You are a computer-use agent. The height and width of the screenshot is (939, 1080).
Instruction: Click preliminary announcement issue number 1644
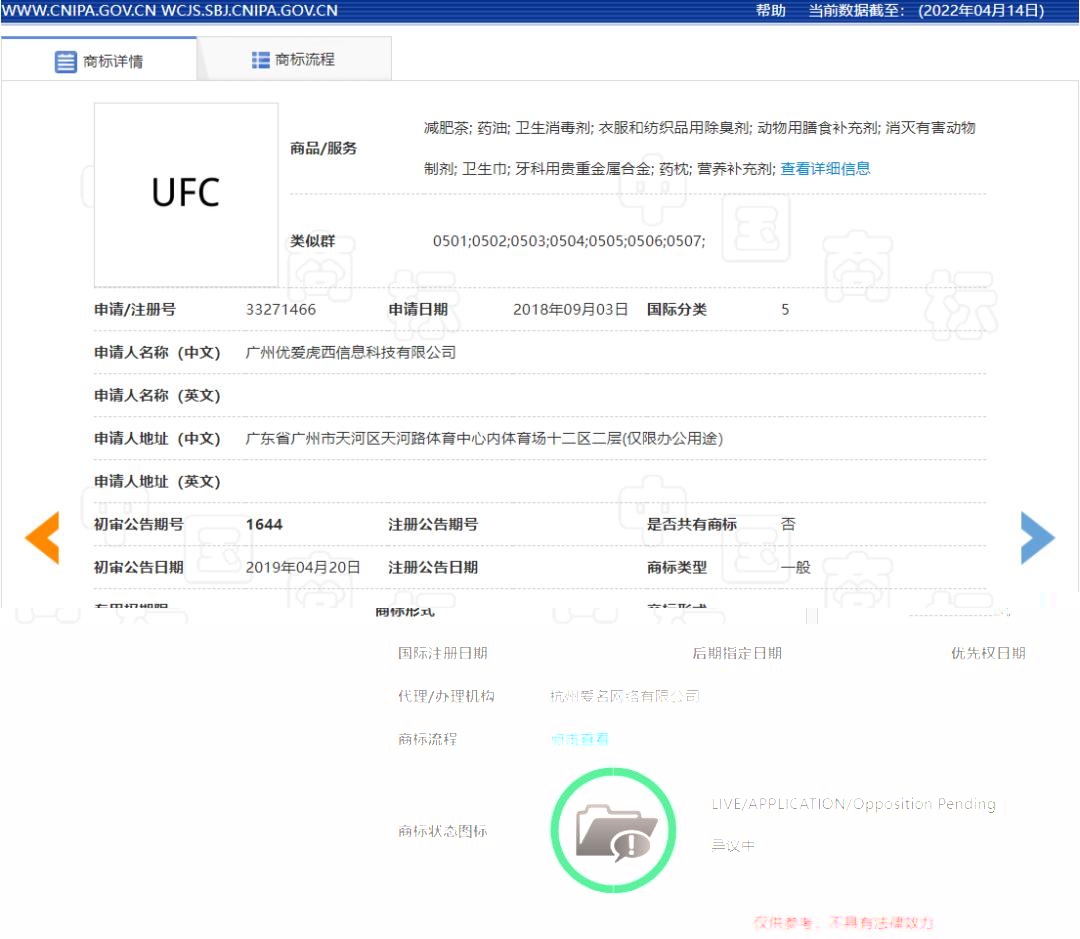pyautogui.click(x=264, y=524)
